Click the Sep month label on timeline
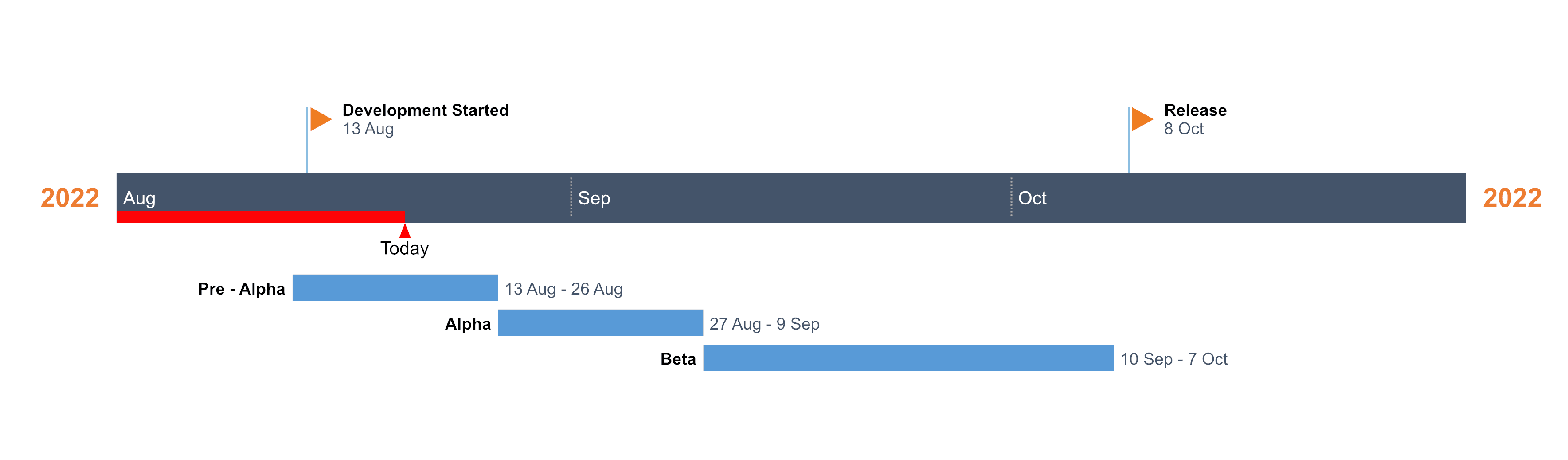This screenshot has height=460, width=1568. pos(594,198)
